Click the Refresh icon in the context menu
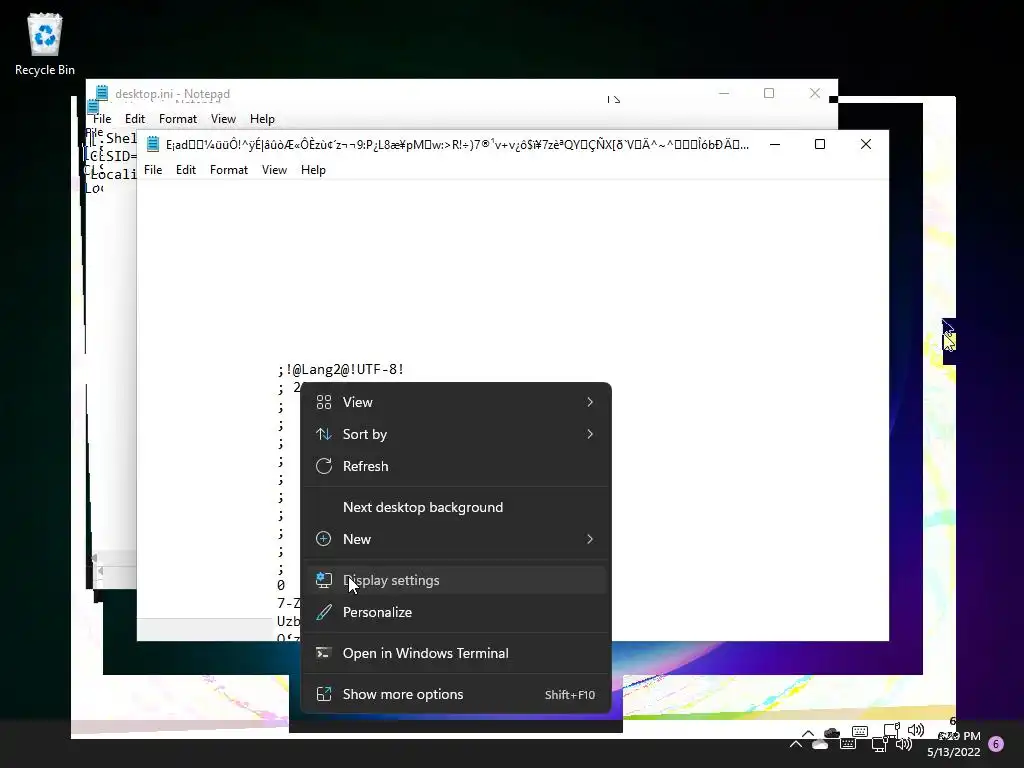 [x=324, y=466]
